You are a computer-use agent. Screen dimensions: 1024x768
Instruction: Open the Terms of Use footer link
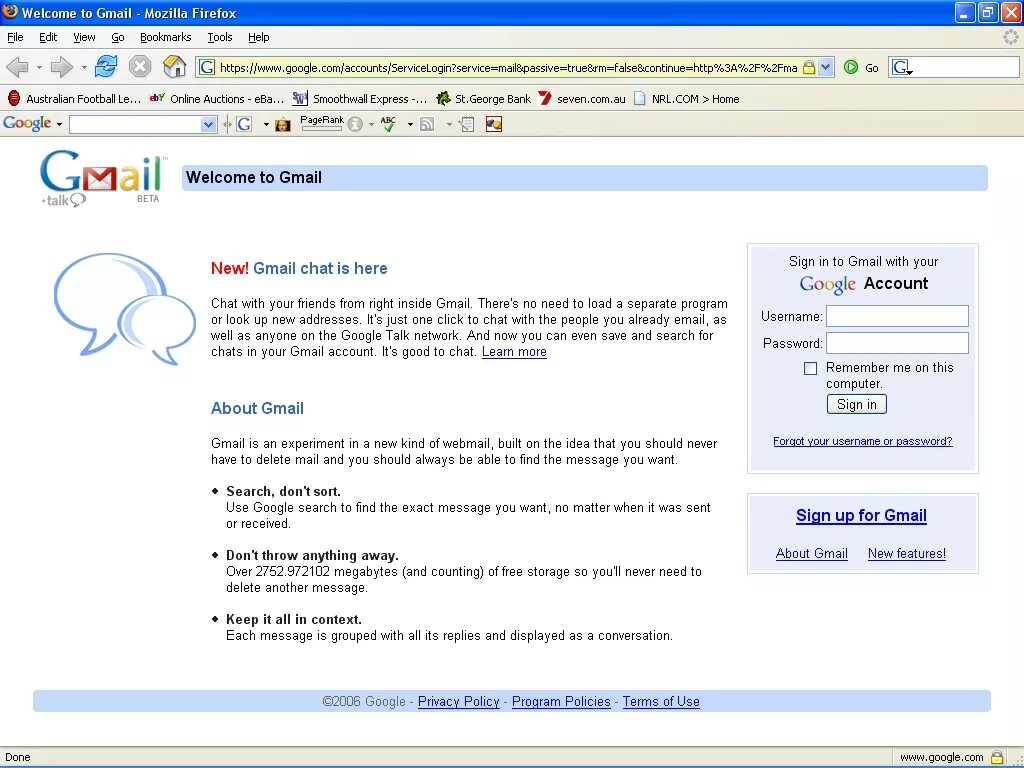[x=661, y=702]
